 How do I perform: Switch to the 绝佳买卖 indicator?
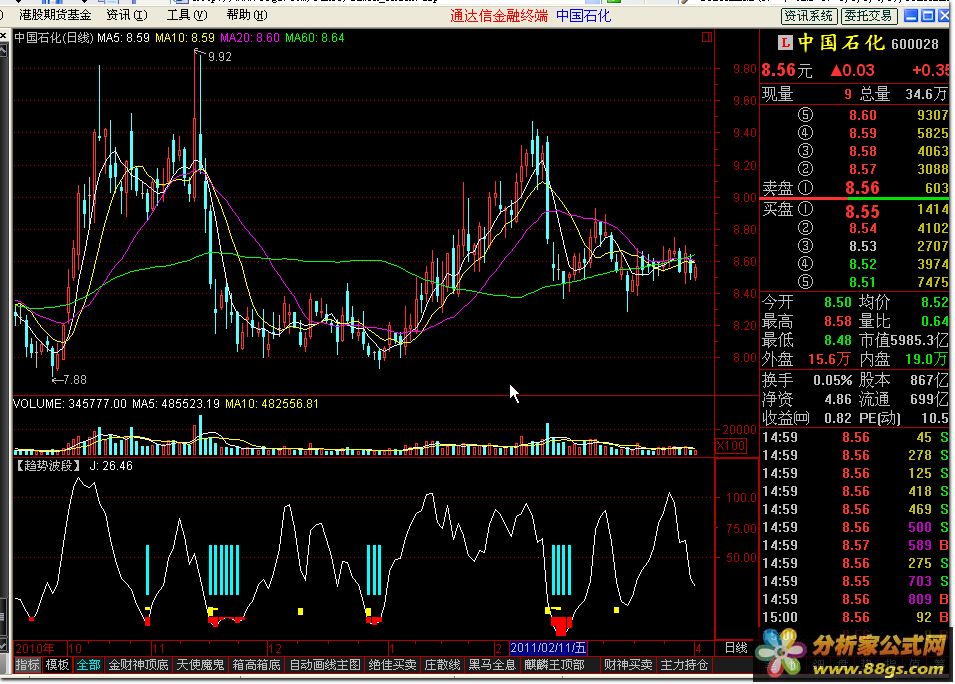point(393,665)
